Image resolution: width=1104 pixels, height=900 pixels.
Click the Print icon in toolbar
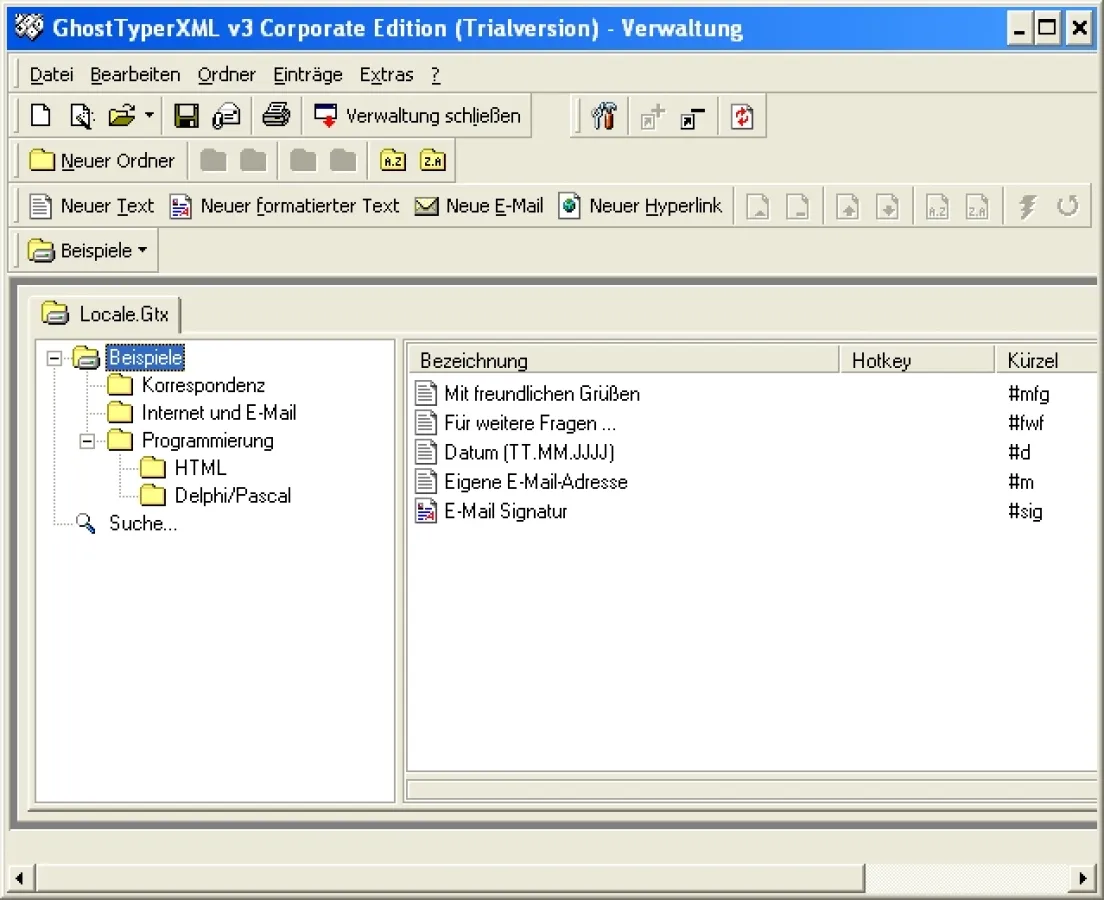[276, 116]
